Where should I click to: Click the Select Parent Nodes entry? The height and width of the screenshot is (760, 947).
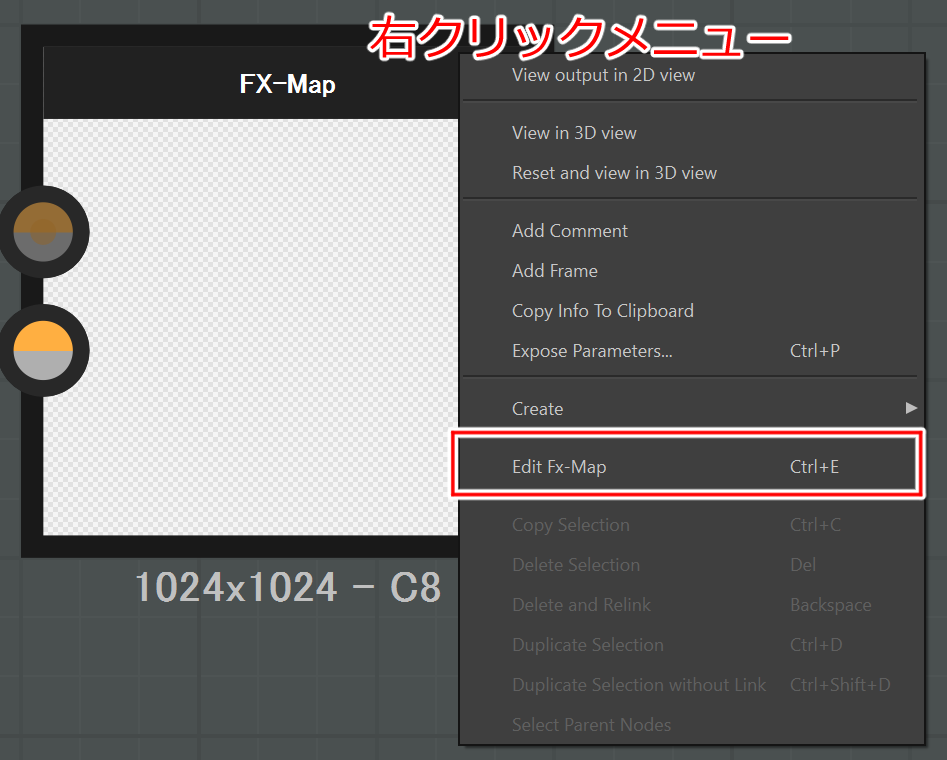(x=690, y=724)
